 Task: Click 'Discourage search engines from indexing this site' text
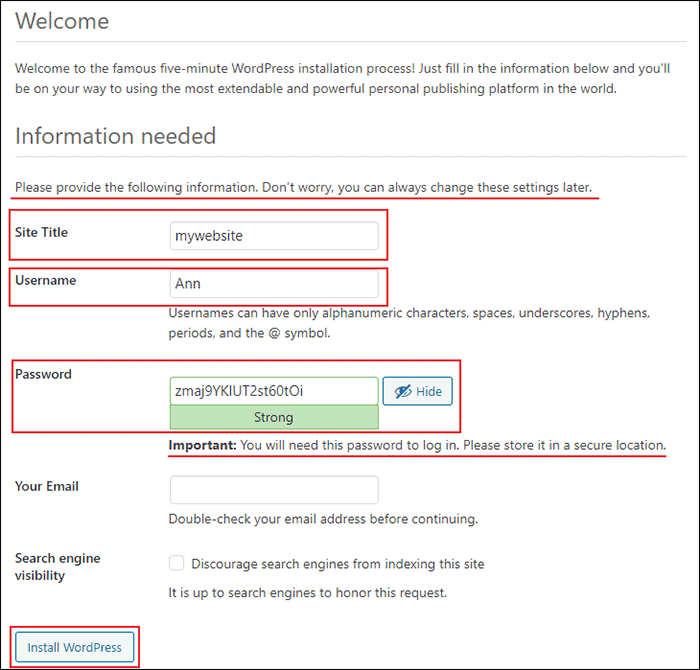point(338,564)
